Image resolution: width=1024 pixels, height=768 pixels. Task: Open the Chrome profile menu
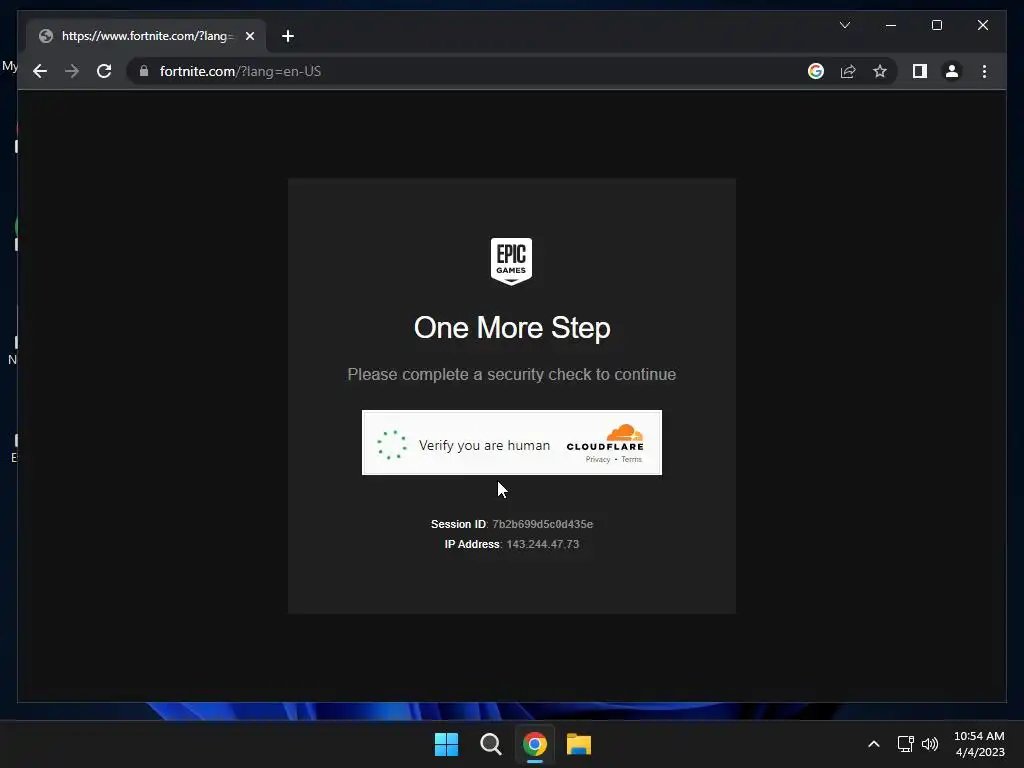pos(952,71)
